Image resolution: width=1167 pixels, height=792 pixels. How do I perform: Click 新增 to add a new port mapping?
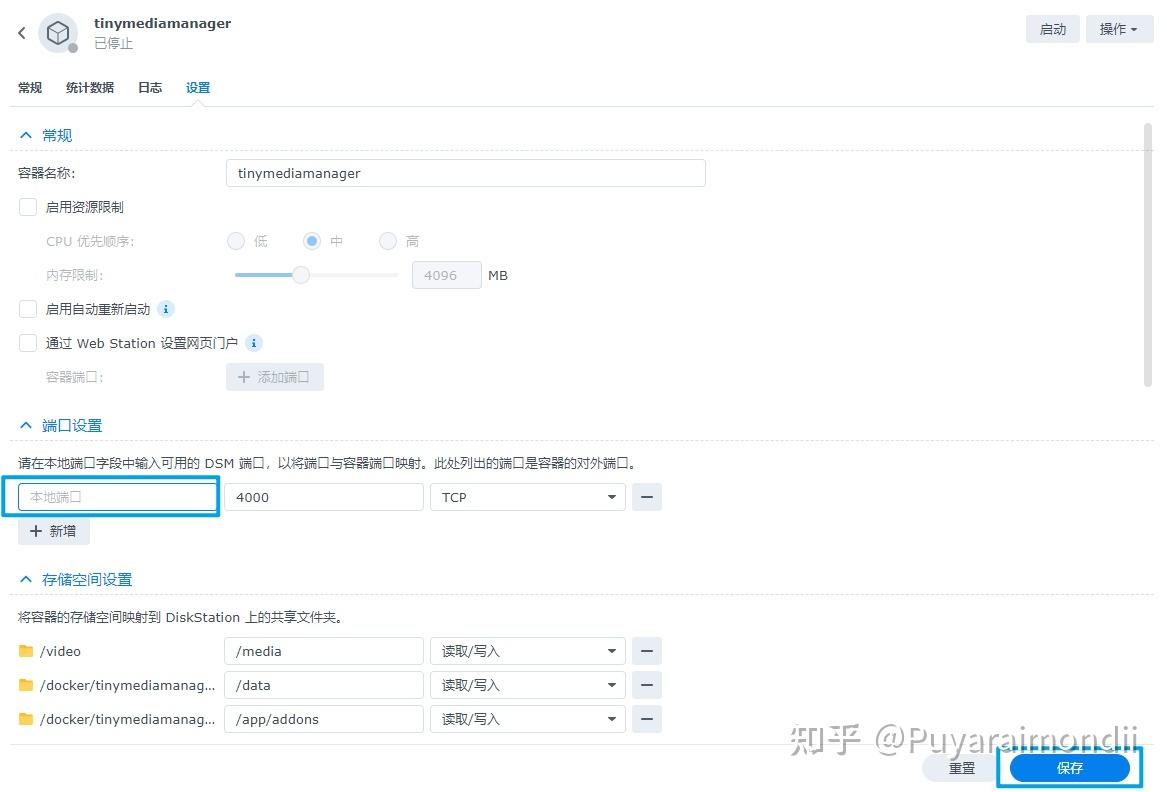point(53,531)
